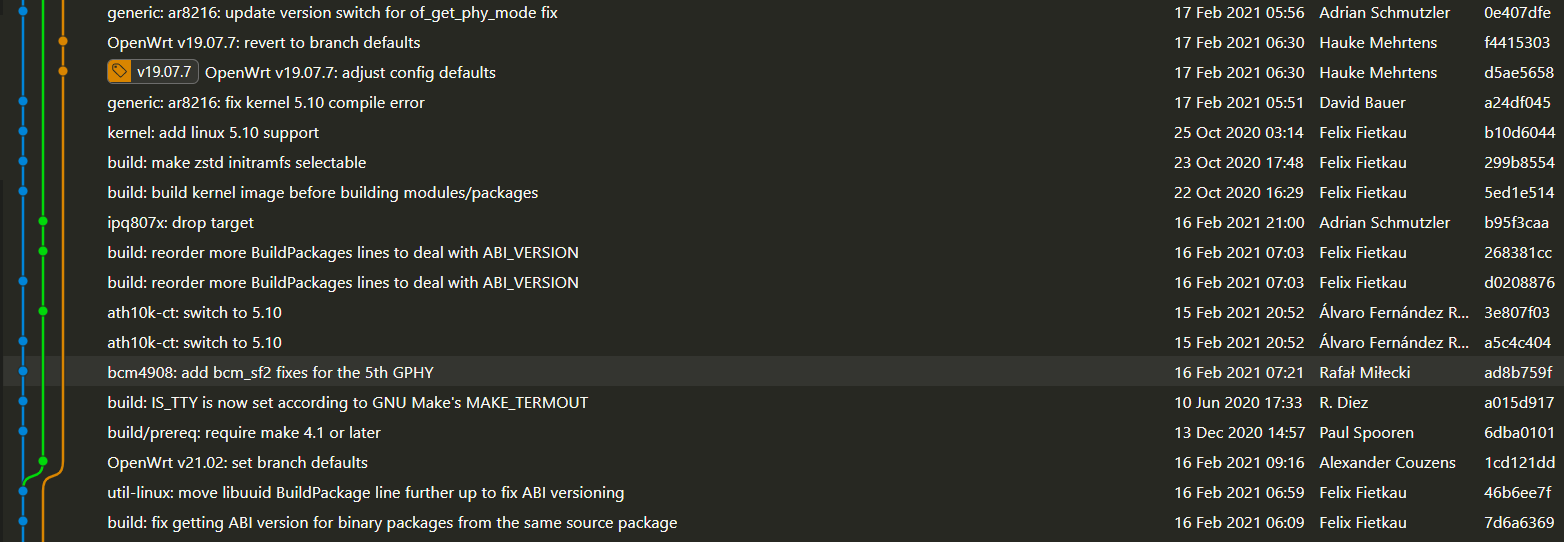The height and width of the screenshot is (542, 1564).
Task: Select commit 'bcm4908: add bcm_sf2 fixes for the 5th GPHY'
Action: 270,372
